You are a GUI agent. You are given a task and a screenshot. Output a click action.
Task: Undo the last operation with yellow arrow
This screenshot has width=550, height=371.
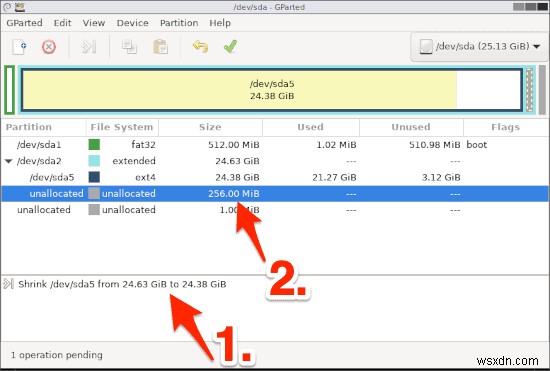200,47
